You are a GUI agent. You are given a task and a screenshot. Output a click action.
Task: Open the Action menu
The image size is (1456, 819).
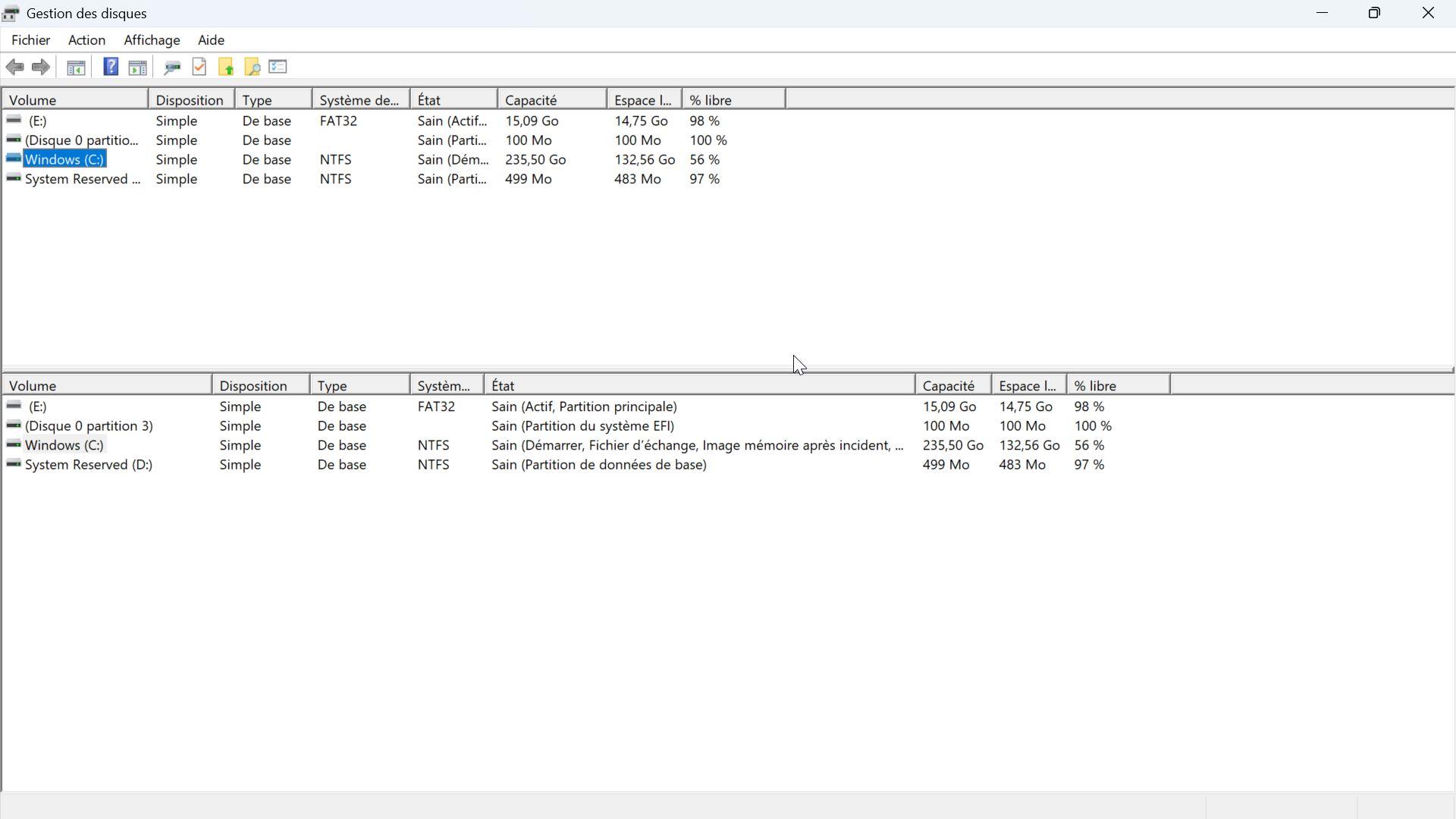pyautogui.click(x=86, y=40)
